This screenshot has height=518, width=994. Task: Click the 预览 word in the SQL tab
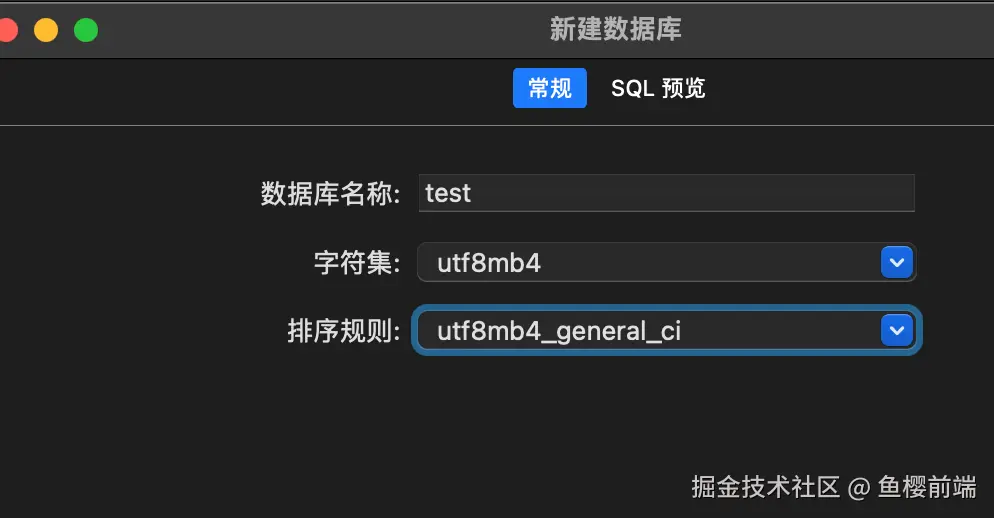[x=684, y=88]
